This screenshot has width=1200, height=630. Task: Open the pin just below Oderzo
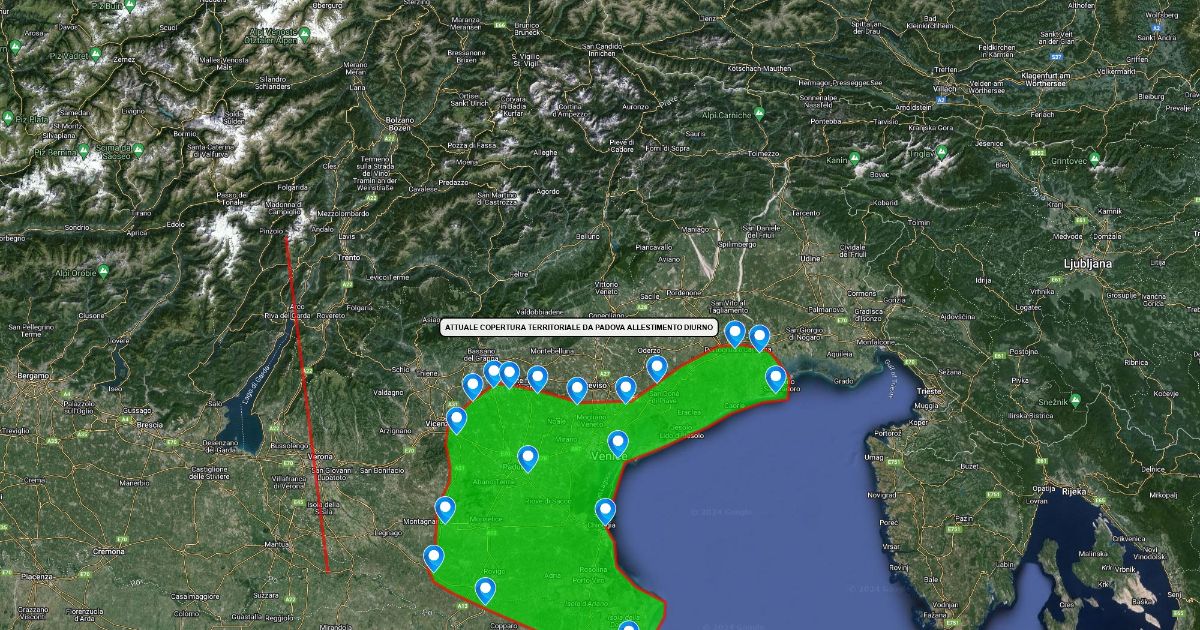tap(657, 368)
